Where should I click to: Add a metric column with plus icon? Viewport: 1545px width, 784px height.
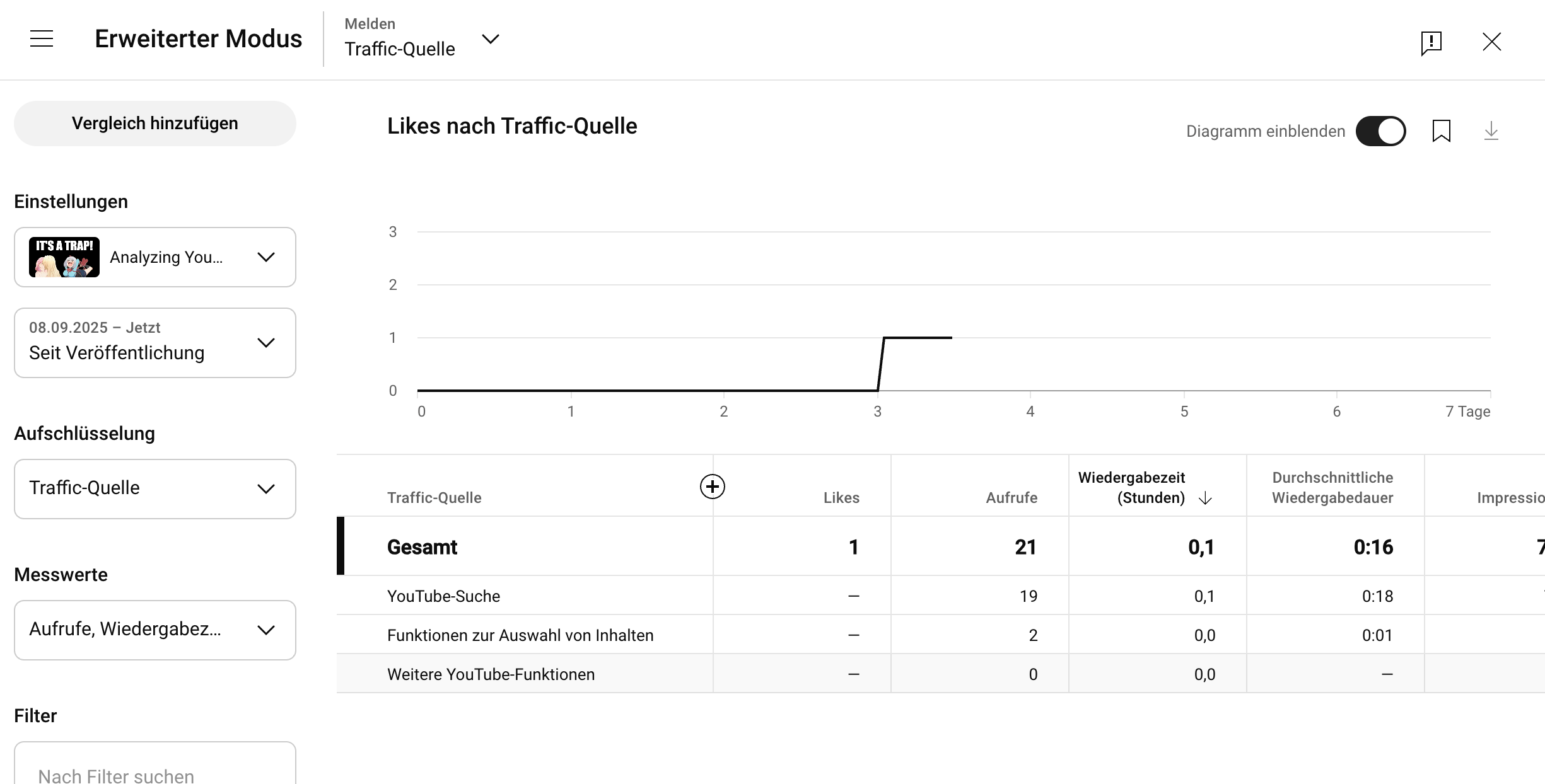[x=713, y=487]
